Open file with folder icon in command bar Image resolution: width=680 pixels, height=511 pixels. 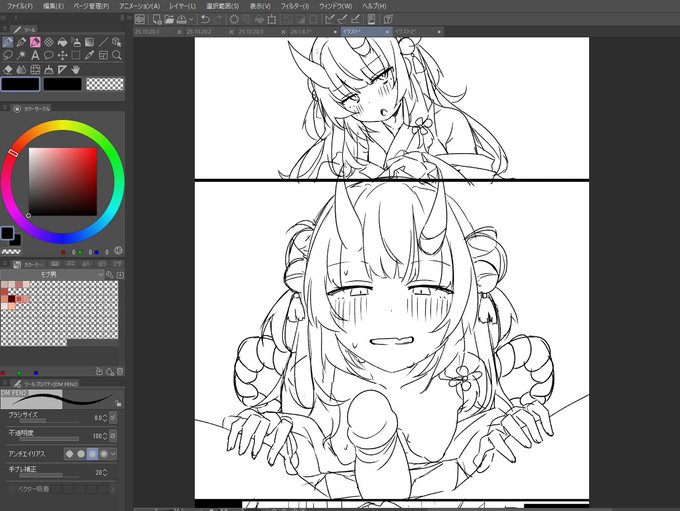(x=169, y=19)
